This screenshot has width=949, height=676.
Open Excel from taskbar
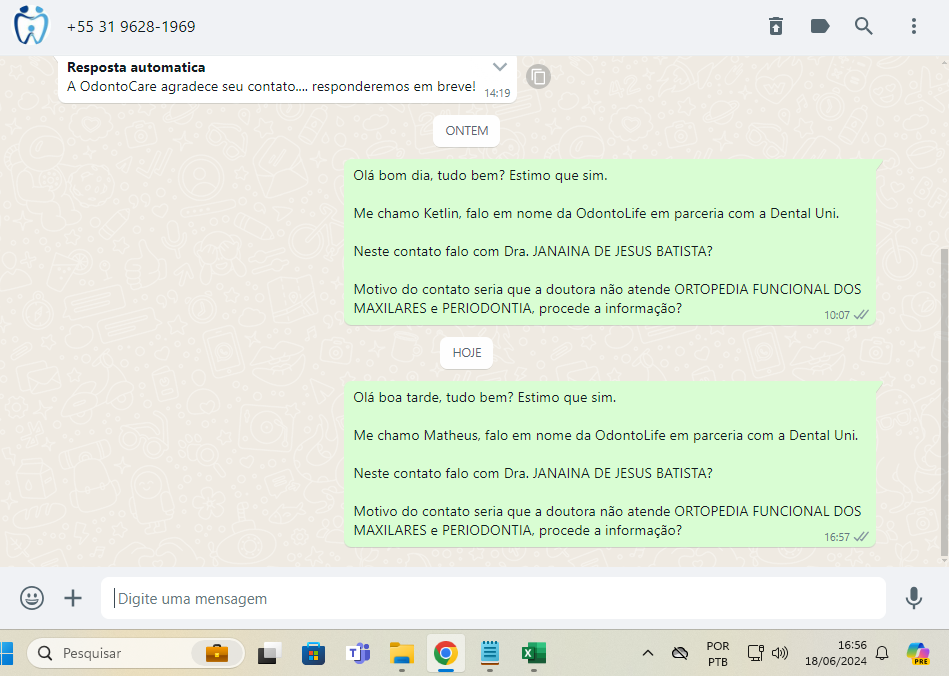point(533,653)
